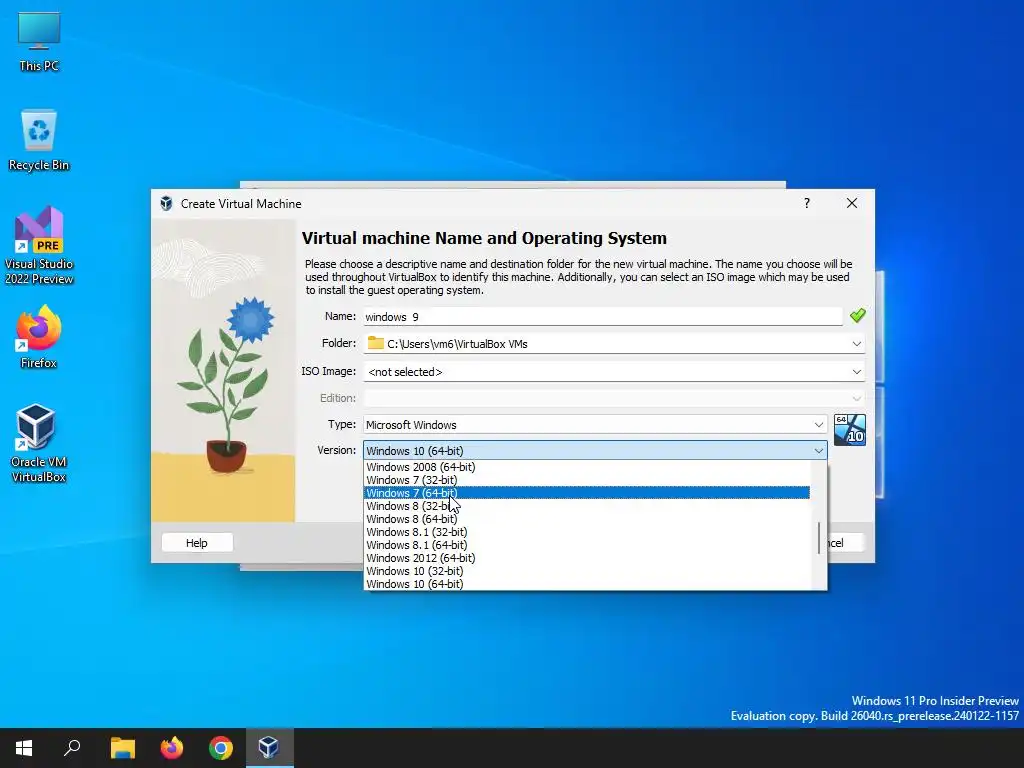Click the version list scrollbar thumb
This screenshot has height=768, width=1024.
tap(818, 538)
